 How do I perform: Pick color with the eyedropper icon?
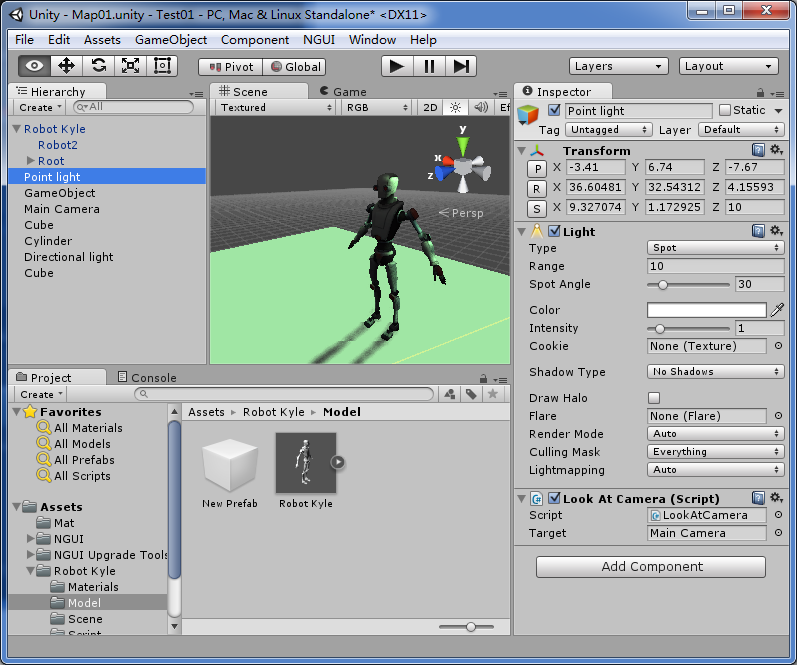(x=777, y=310)
